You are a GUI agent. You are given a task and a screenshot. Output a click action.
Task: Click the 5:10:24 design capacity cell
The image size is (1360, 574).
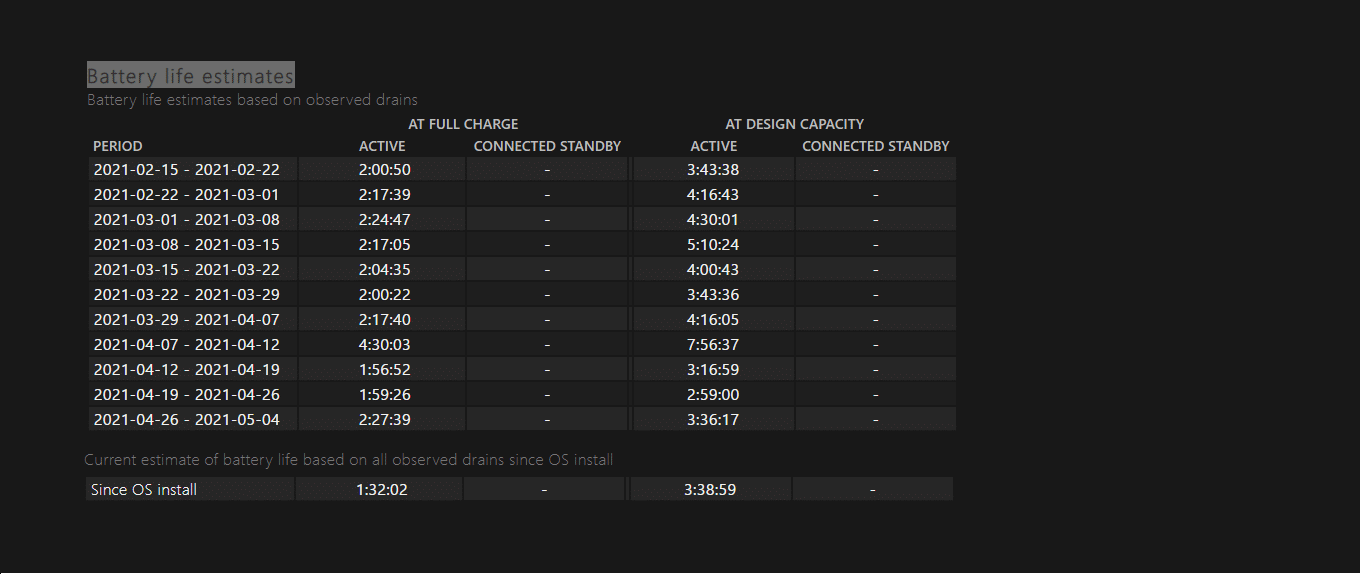tap(713, 245)
